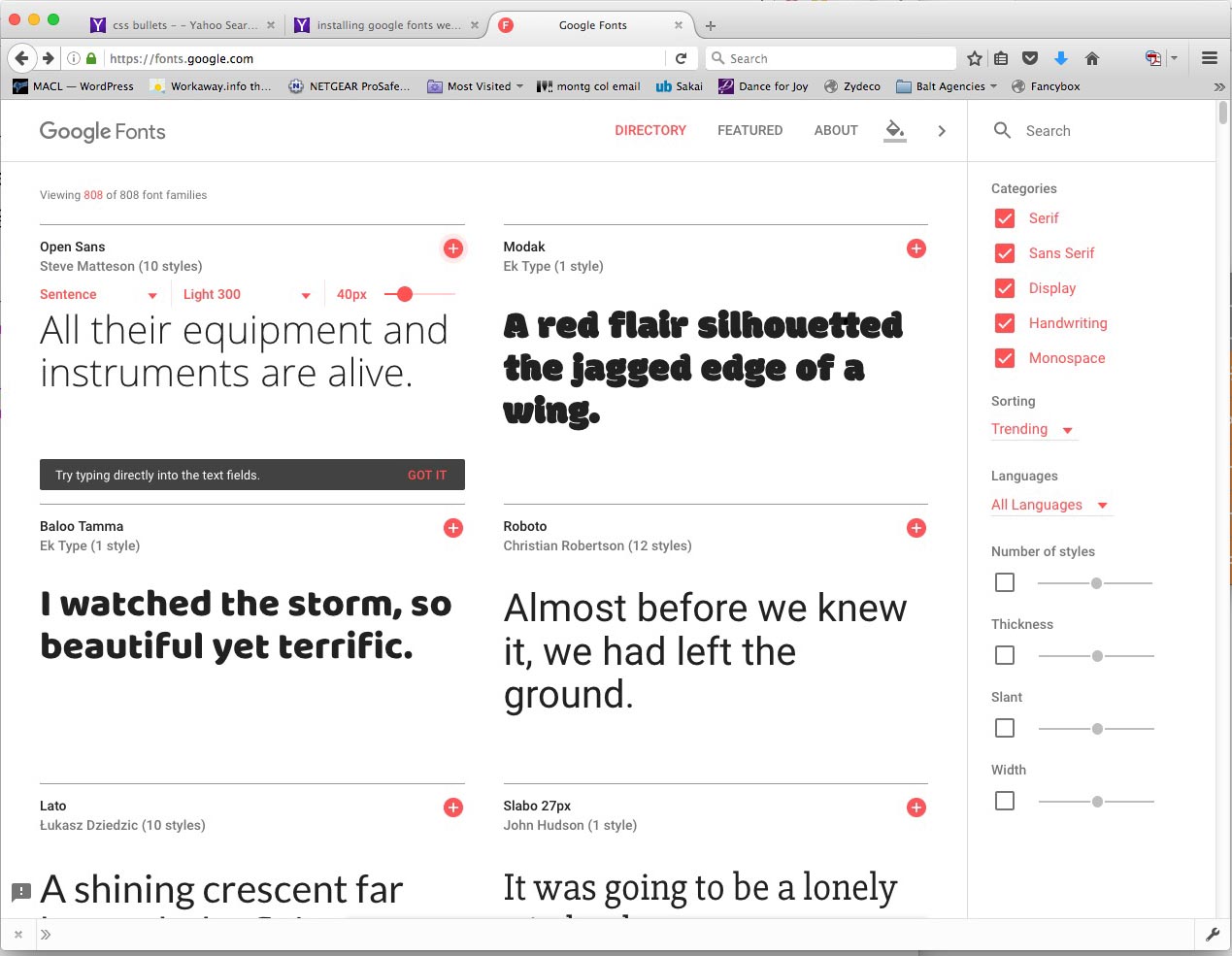
Task: Click the paint bucket color theme icon
Action: tap(895, 130)
